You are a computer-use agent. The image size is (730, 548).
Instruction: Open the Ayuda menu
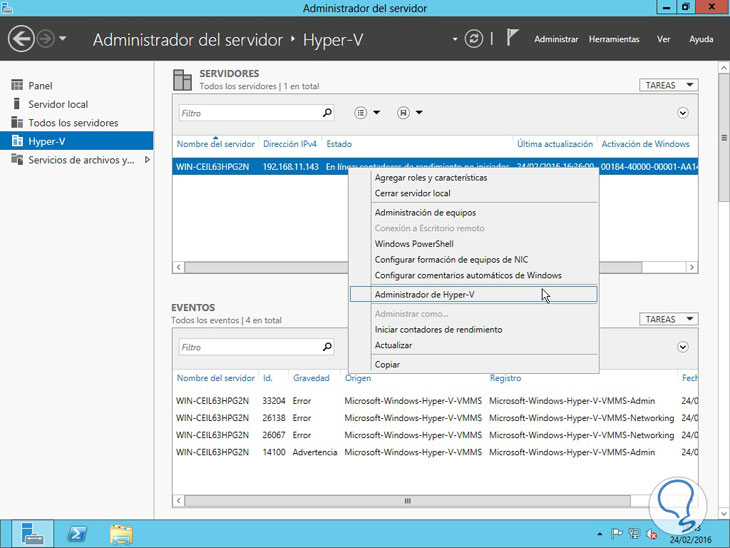701,39
